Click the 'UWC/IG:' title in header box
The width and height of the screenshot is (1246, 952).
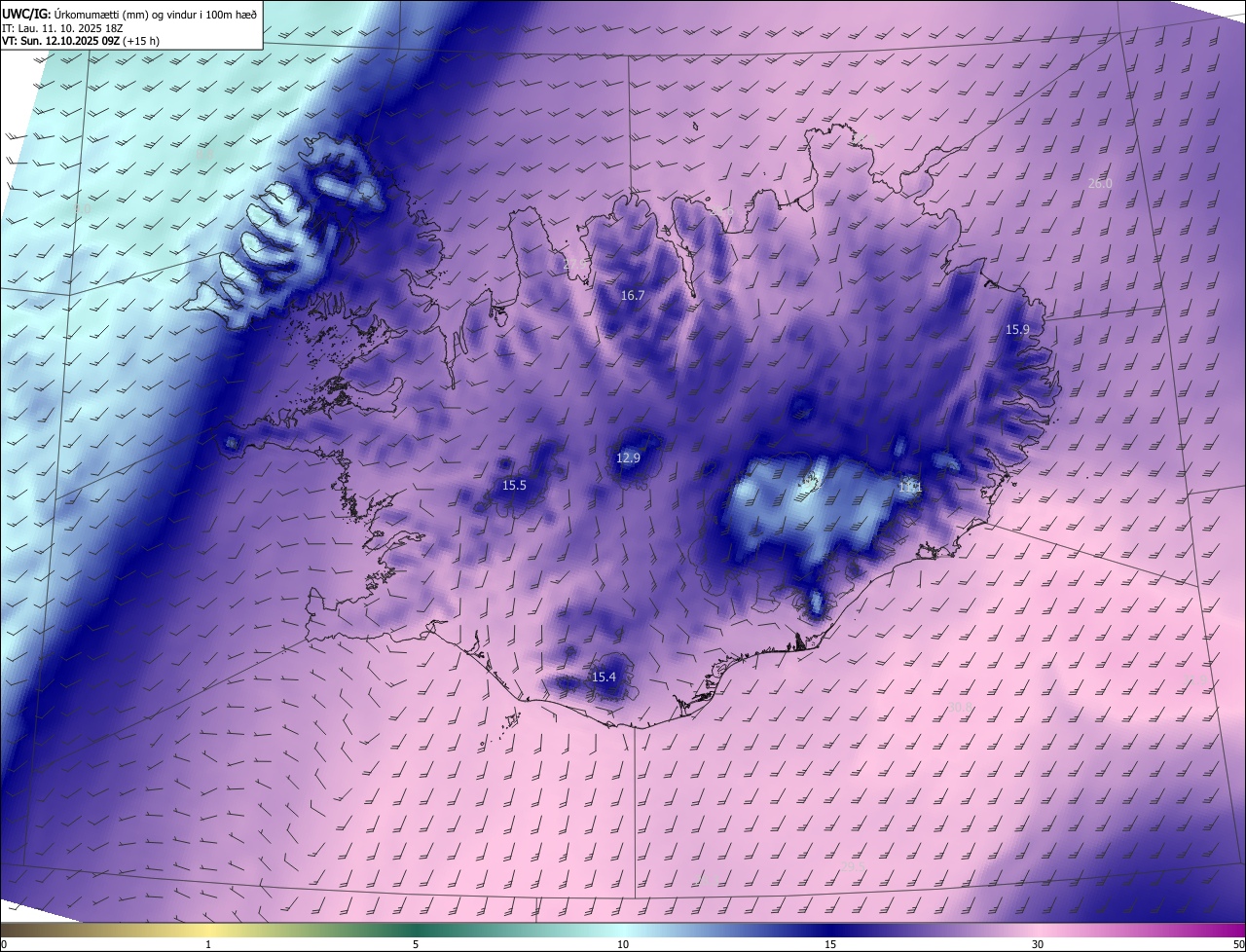[x=26, y=14]
